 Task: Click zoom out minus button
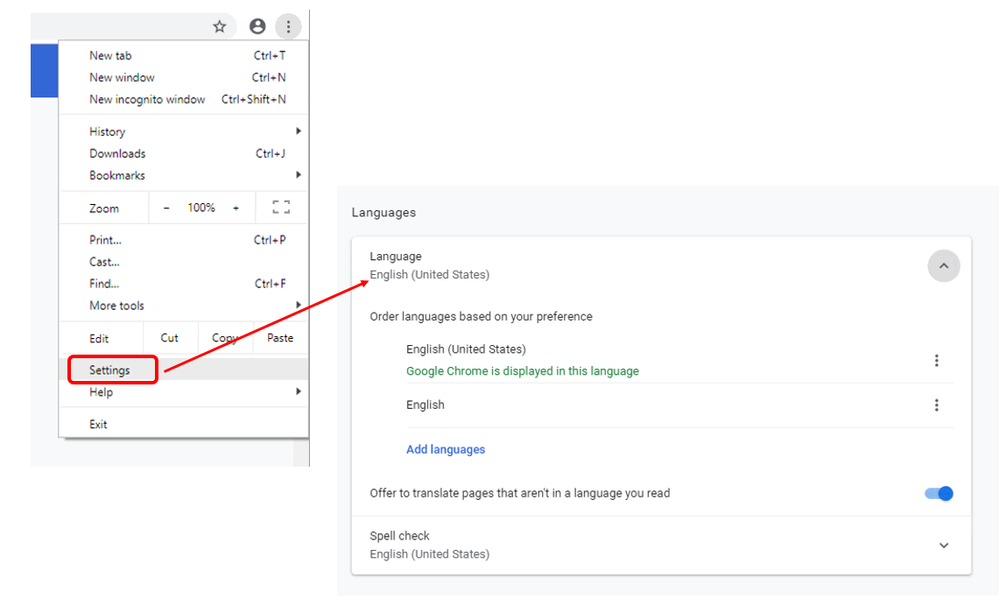click(x=166, y=208)
